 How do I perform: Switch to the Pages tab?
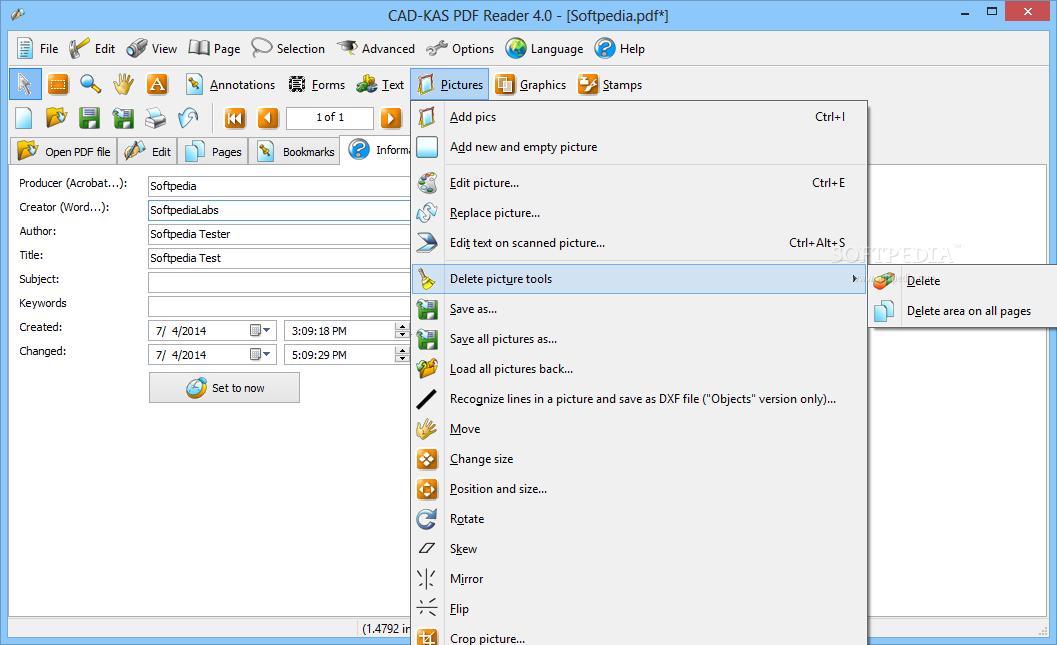213,151
